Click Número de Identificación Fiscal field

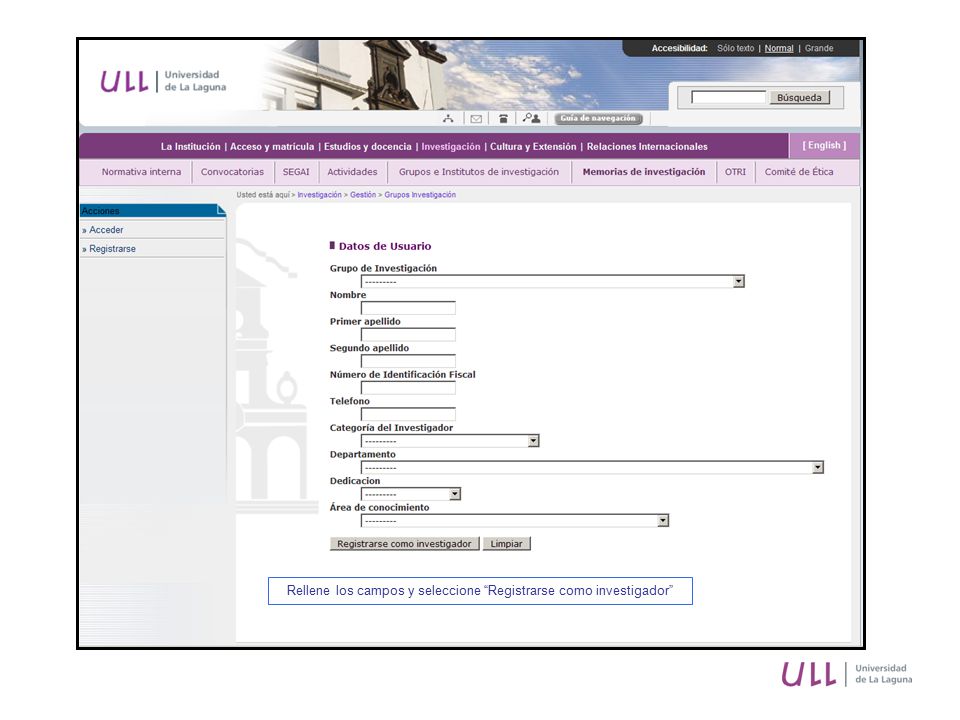(408, 388)
